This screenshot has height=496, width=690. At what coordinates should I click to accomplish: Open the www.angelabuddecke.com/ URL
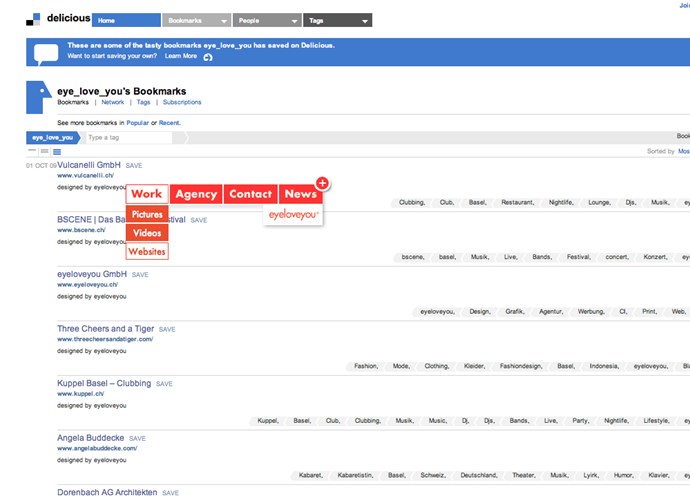[x=97, y=448]
